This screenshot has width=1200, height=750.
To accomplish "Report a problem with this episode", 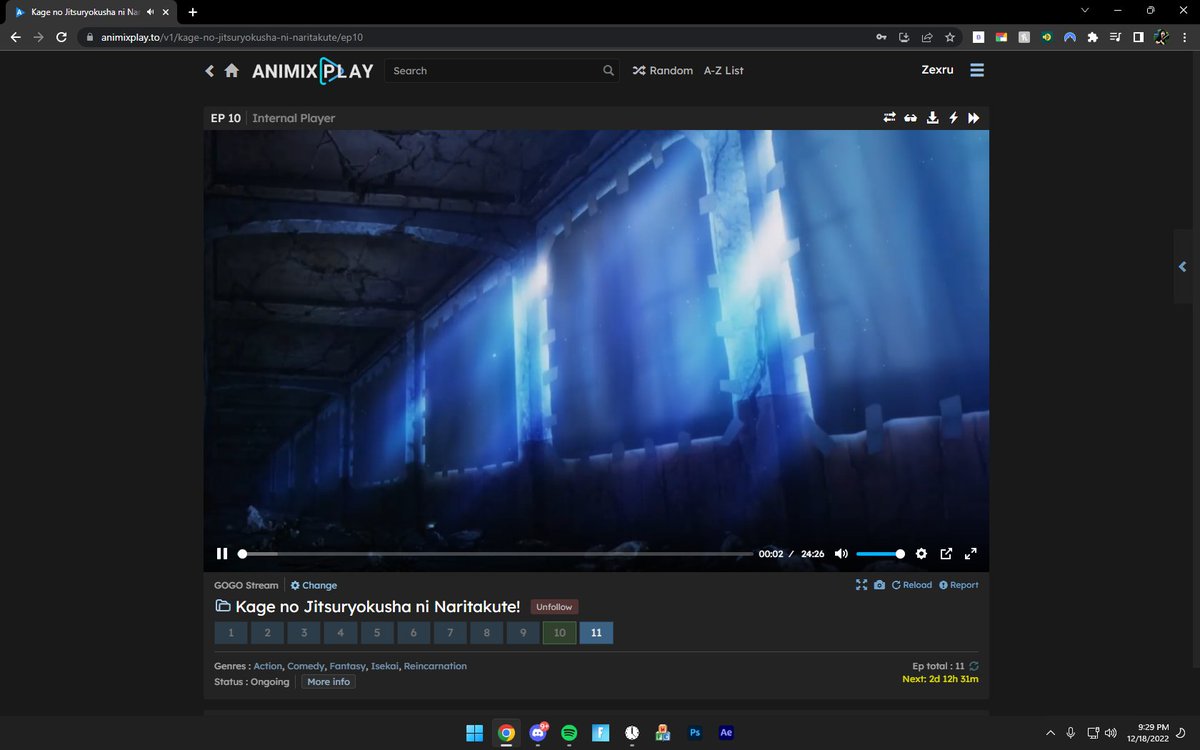I will tap(959, 585).
